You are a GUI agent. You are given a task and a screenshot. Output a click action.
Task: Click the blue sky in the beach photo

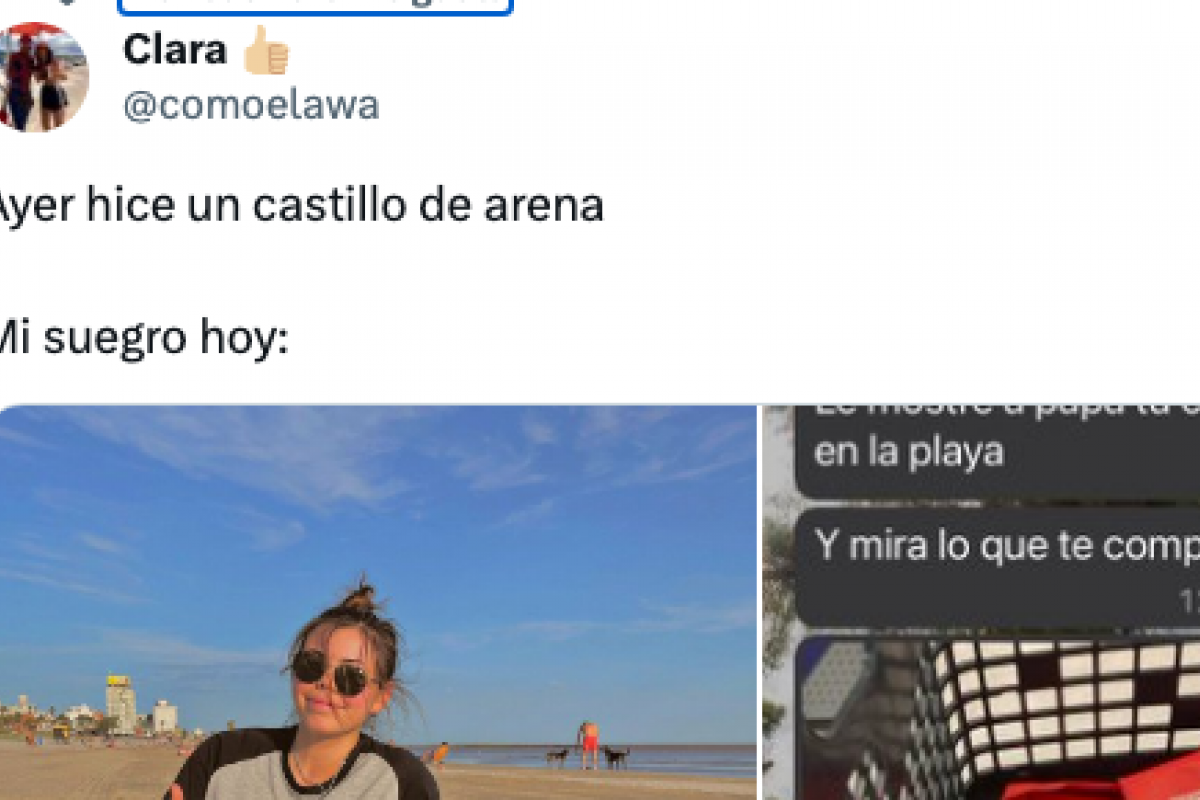(378, 500)
